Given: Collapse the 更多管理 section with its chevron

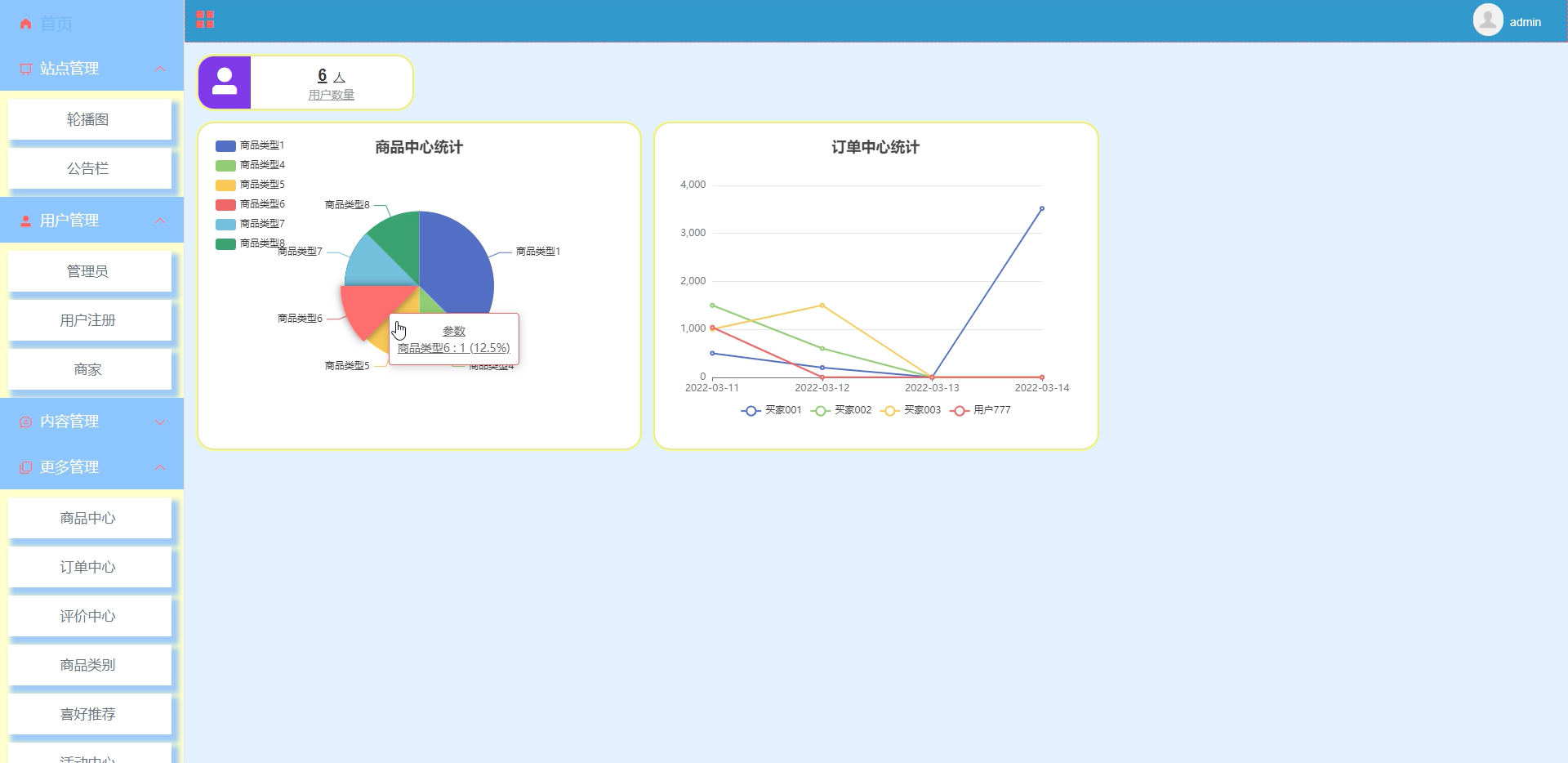Looking at the screenshot, I should tap(160, 466).
